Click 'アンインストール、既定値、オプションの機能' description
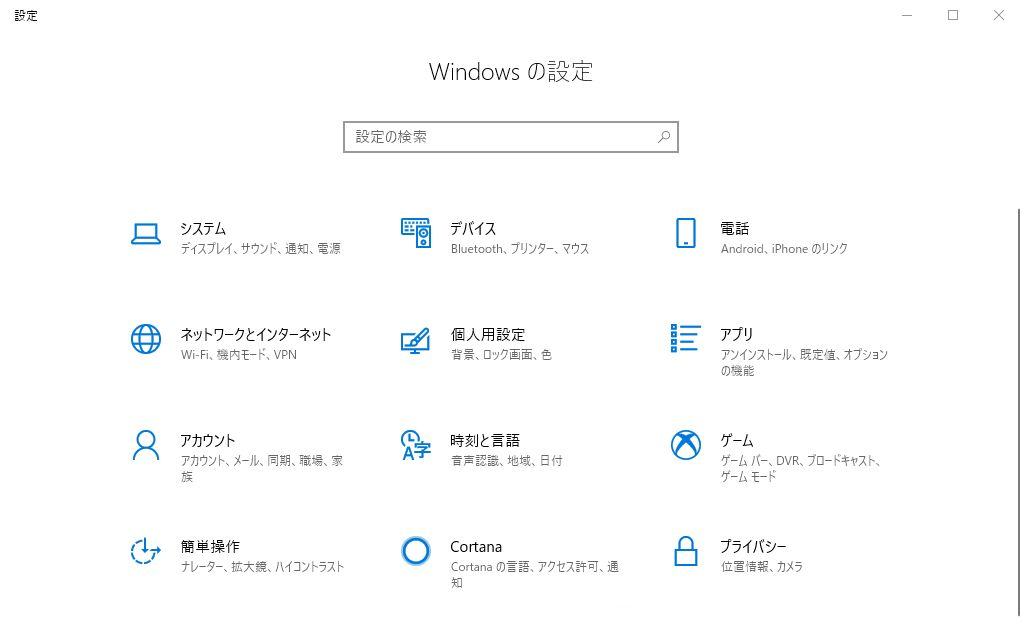Viewport: 1022px width, 635px height. (x=804, y=362)
